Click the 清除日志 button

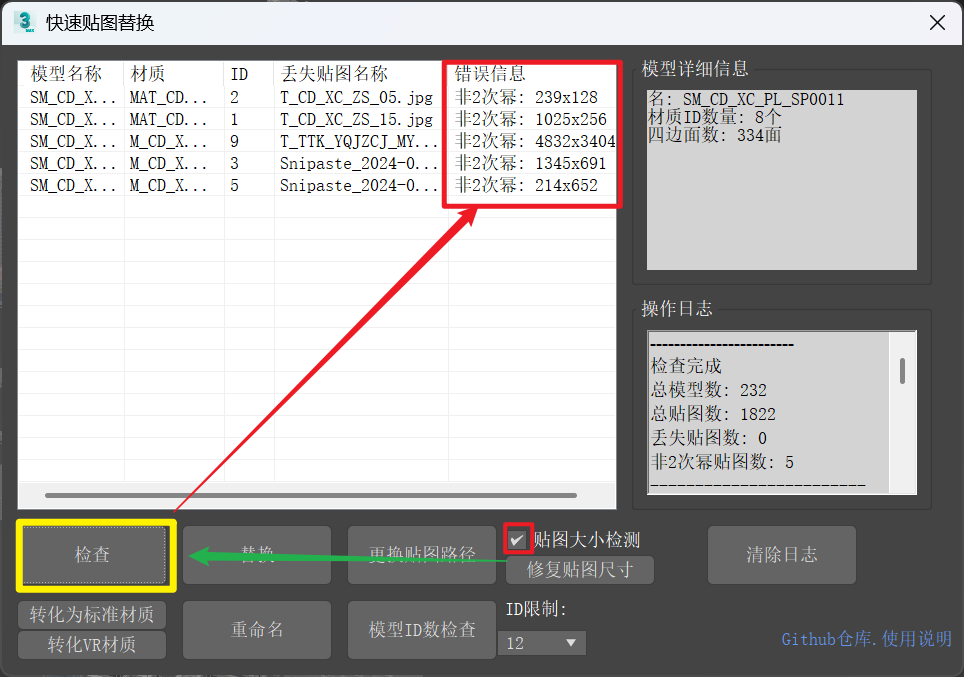(x=781, y=554)
